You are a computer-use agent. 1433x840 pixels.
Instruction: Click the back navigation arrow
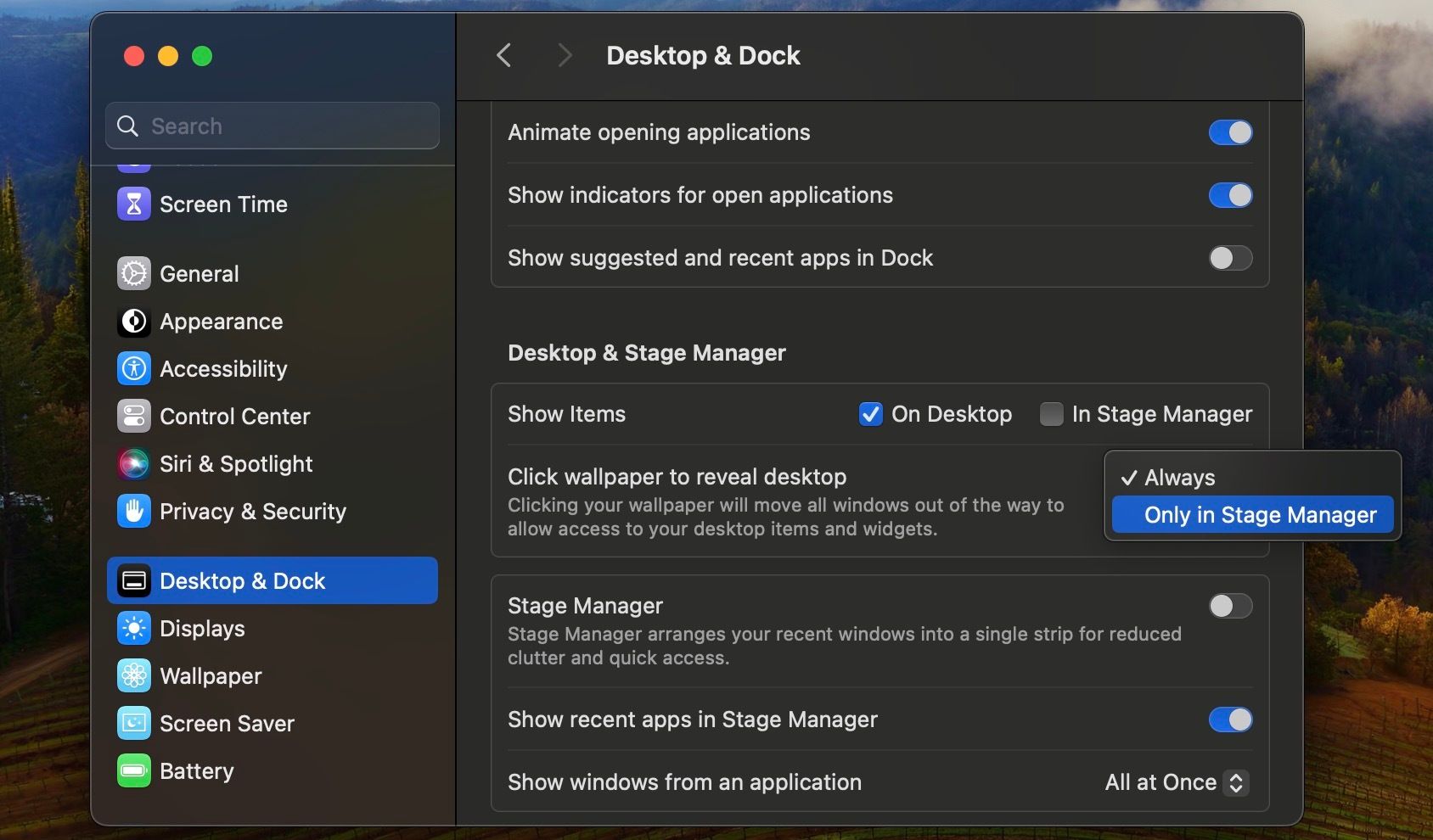coord(503,55)
